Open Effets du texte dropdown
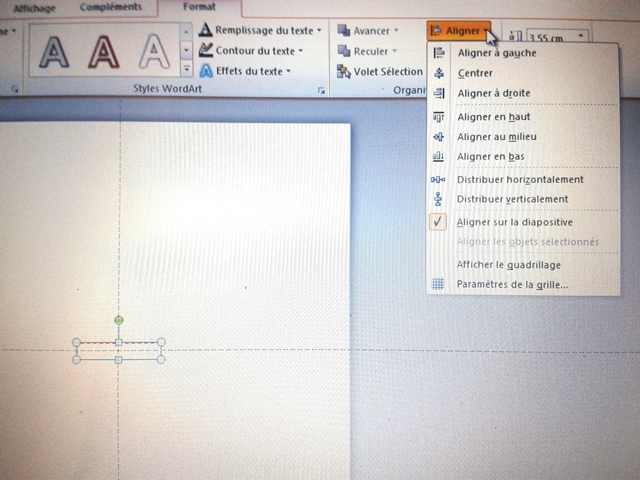Screen dimensions: 640x480 (244, 71)
